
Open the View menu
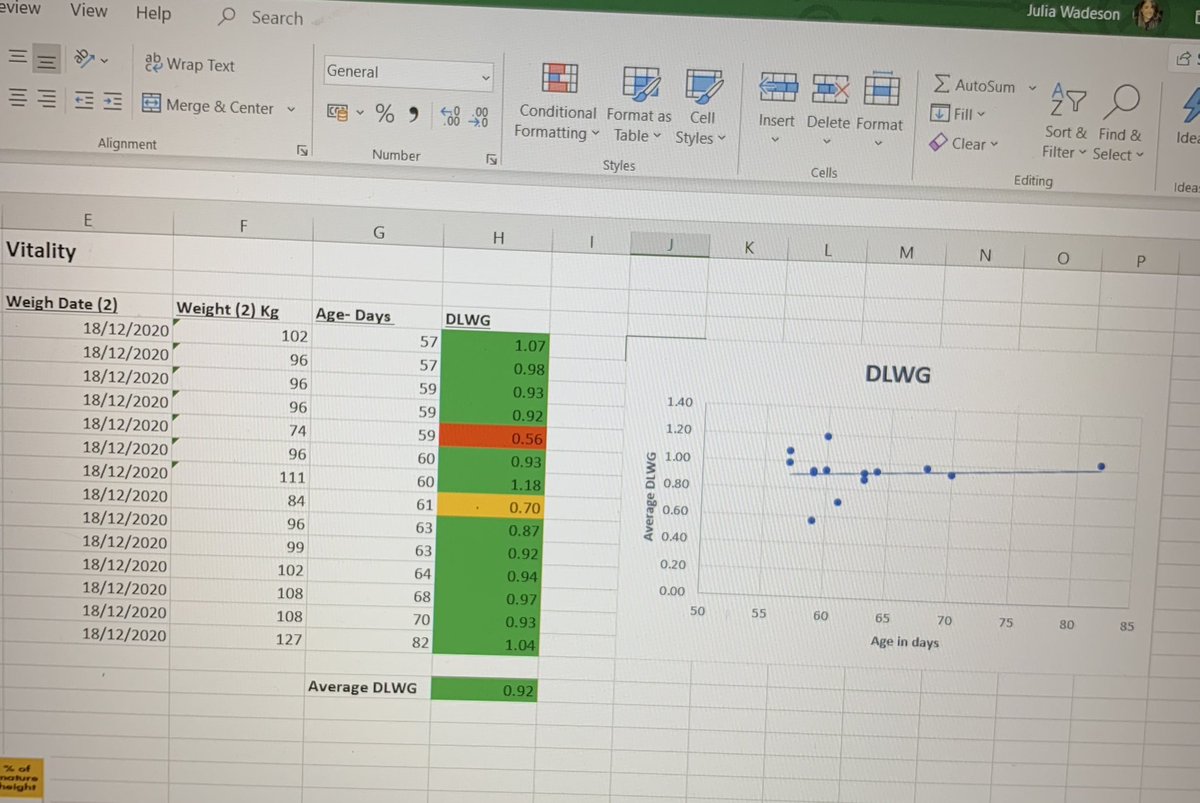coord(88,11)
